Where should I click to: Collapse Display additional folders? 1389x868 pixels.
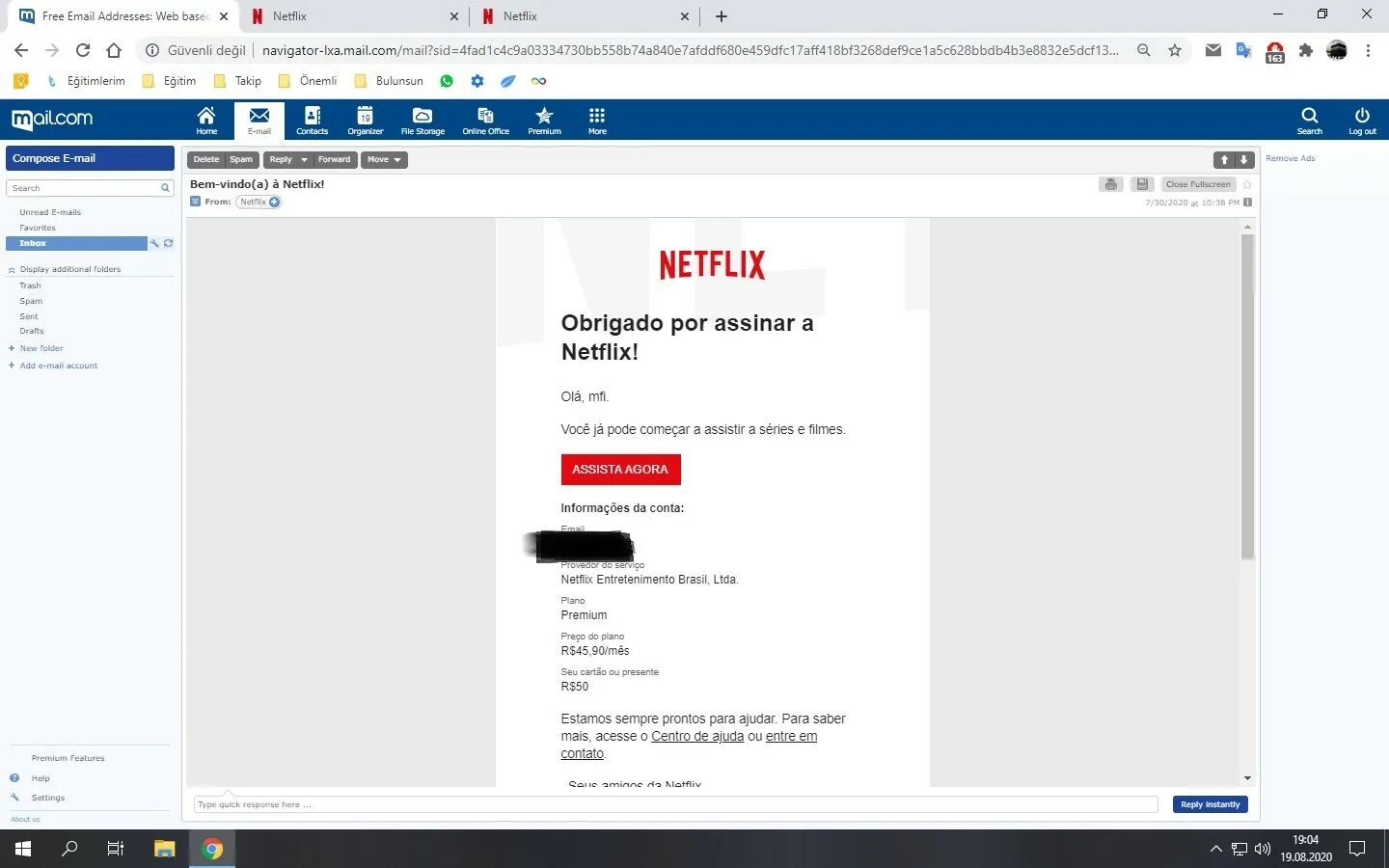coord(12,270)
